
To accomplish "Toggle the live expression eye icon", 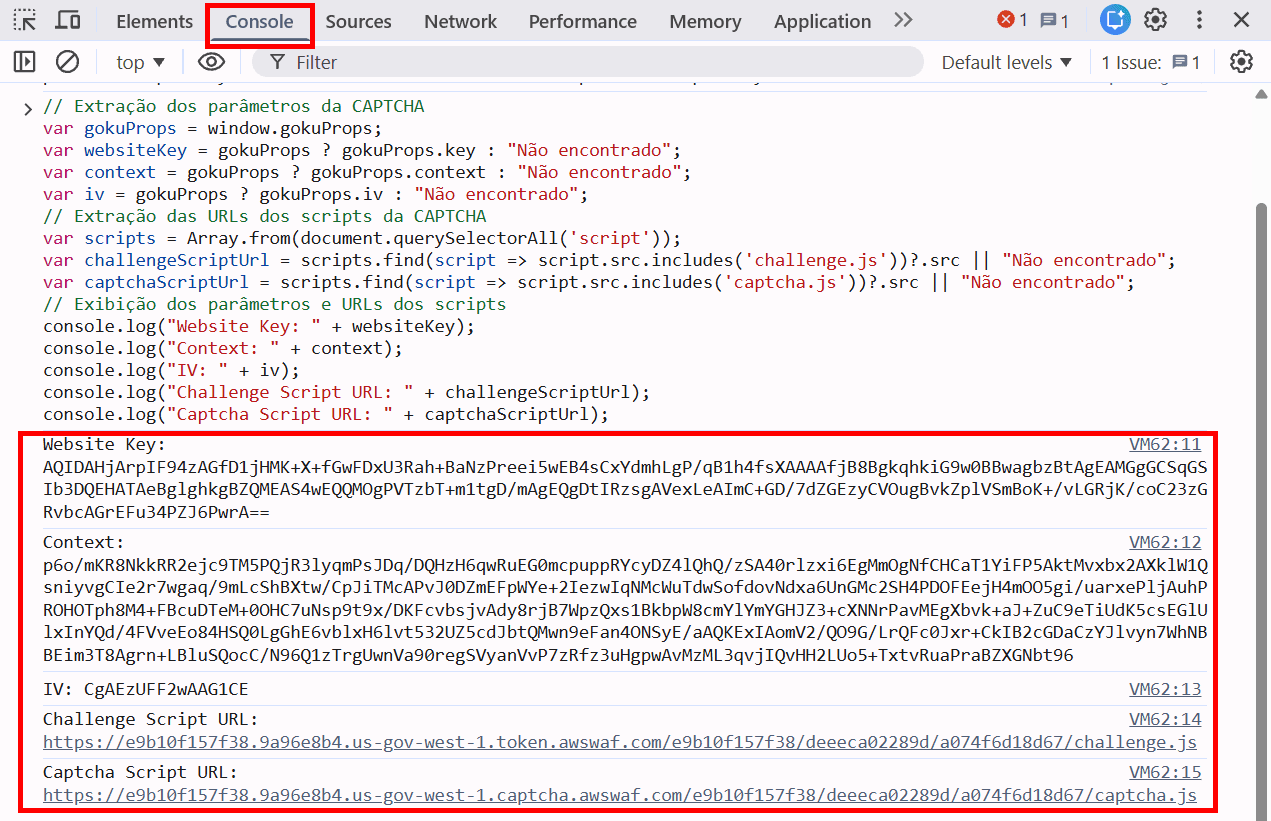I will [210, 62].
